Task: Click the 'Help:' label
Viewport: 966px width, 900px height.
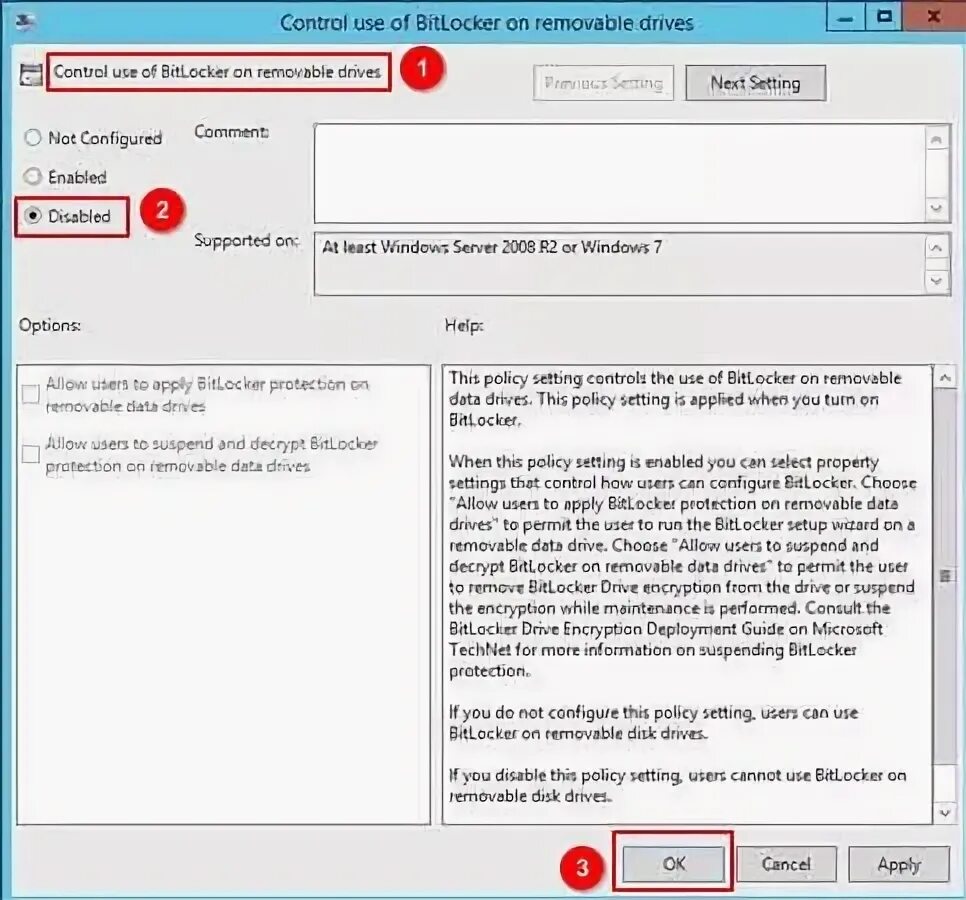Action: (x=464, y=325)
